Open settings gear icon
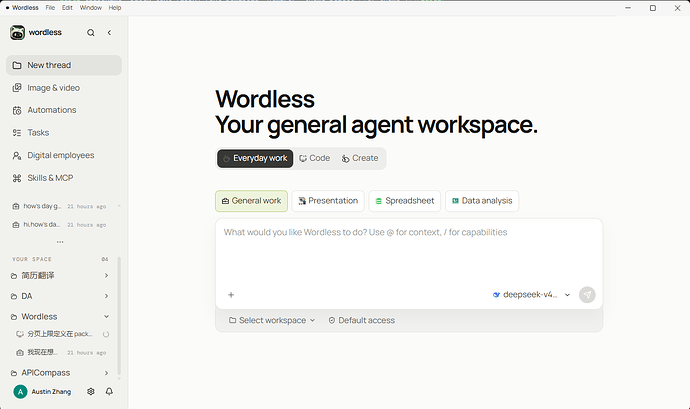Screen dimensions: 690x409 point(91,391)
